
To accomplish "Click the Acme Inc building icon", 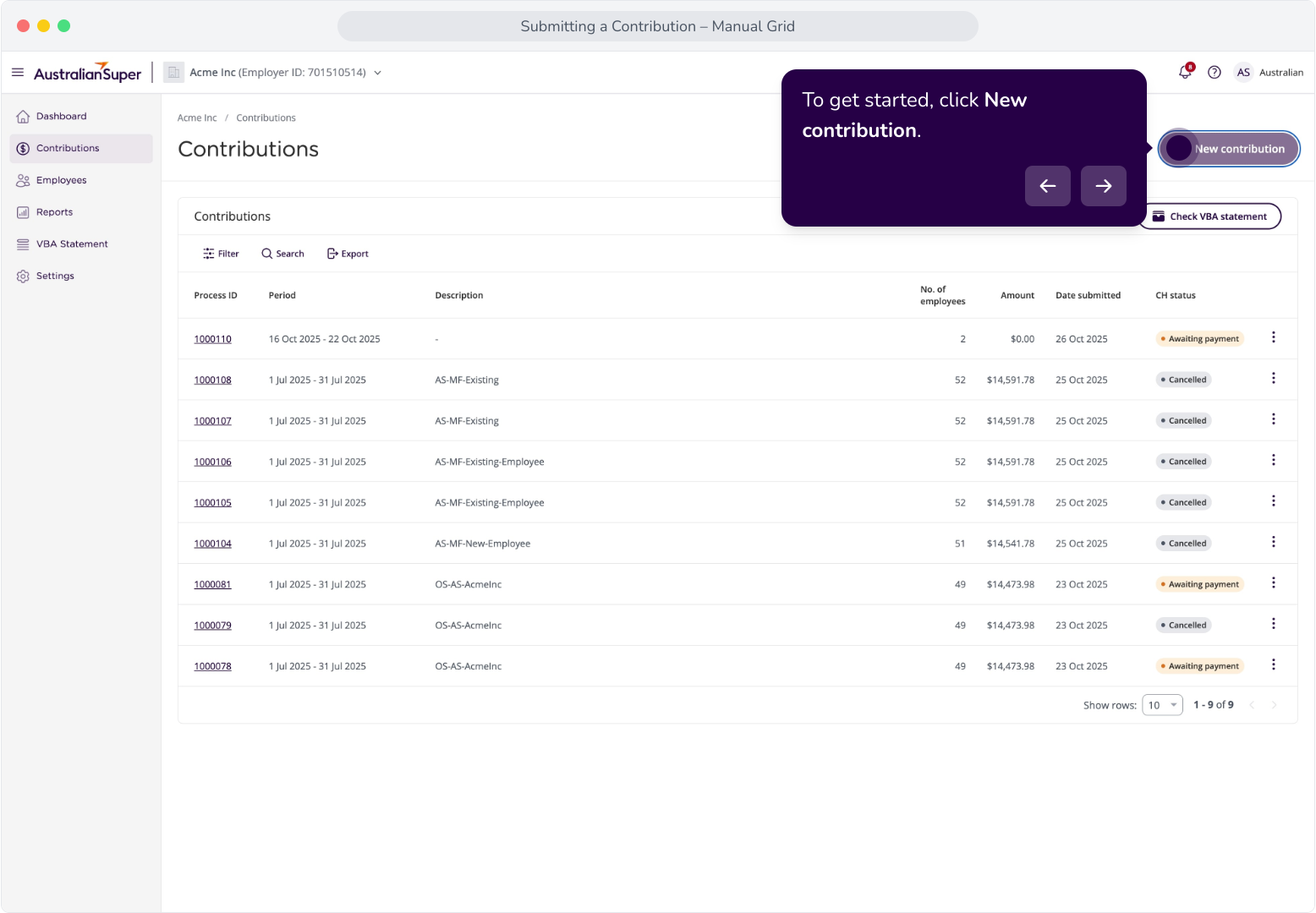I will [x=173, y=73].
